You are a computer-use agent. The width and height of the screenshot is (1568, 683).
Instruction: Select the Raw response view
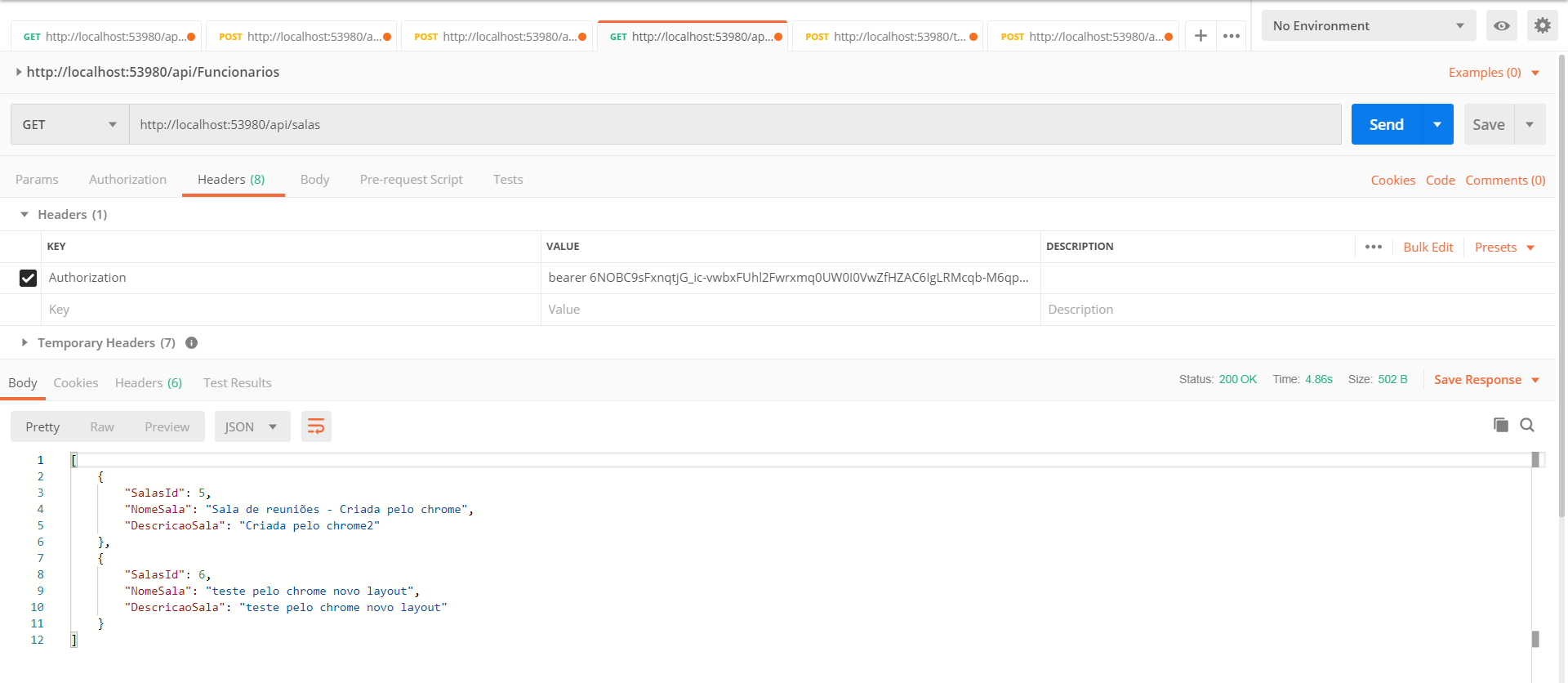pyautogui.click(x=102, y=427)
